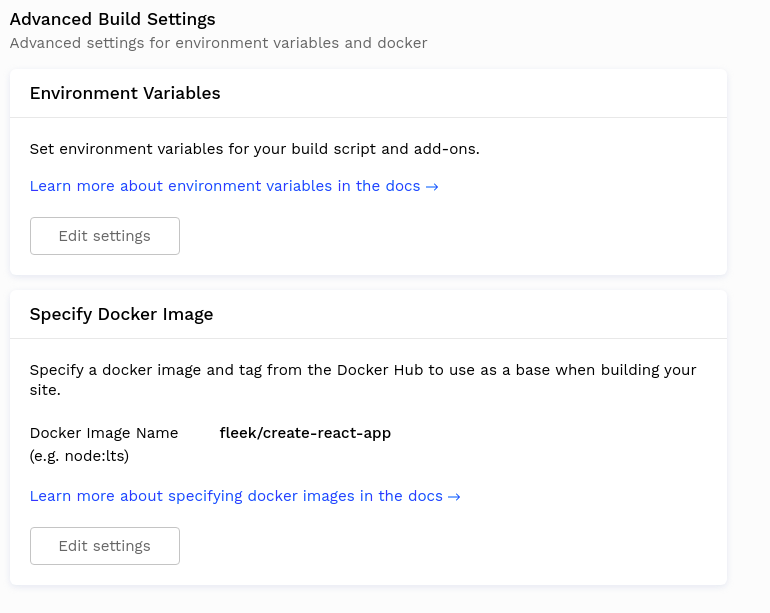770x613 pixels.
Task: Open the specifying docker images docs link
Action: pyautogui.click(x=236, y=496)
